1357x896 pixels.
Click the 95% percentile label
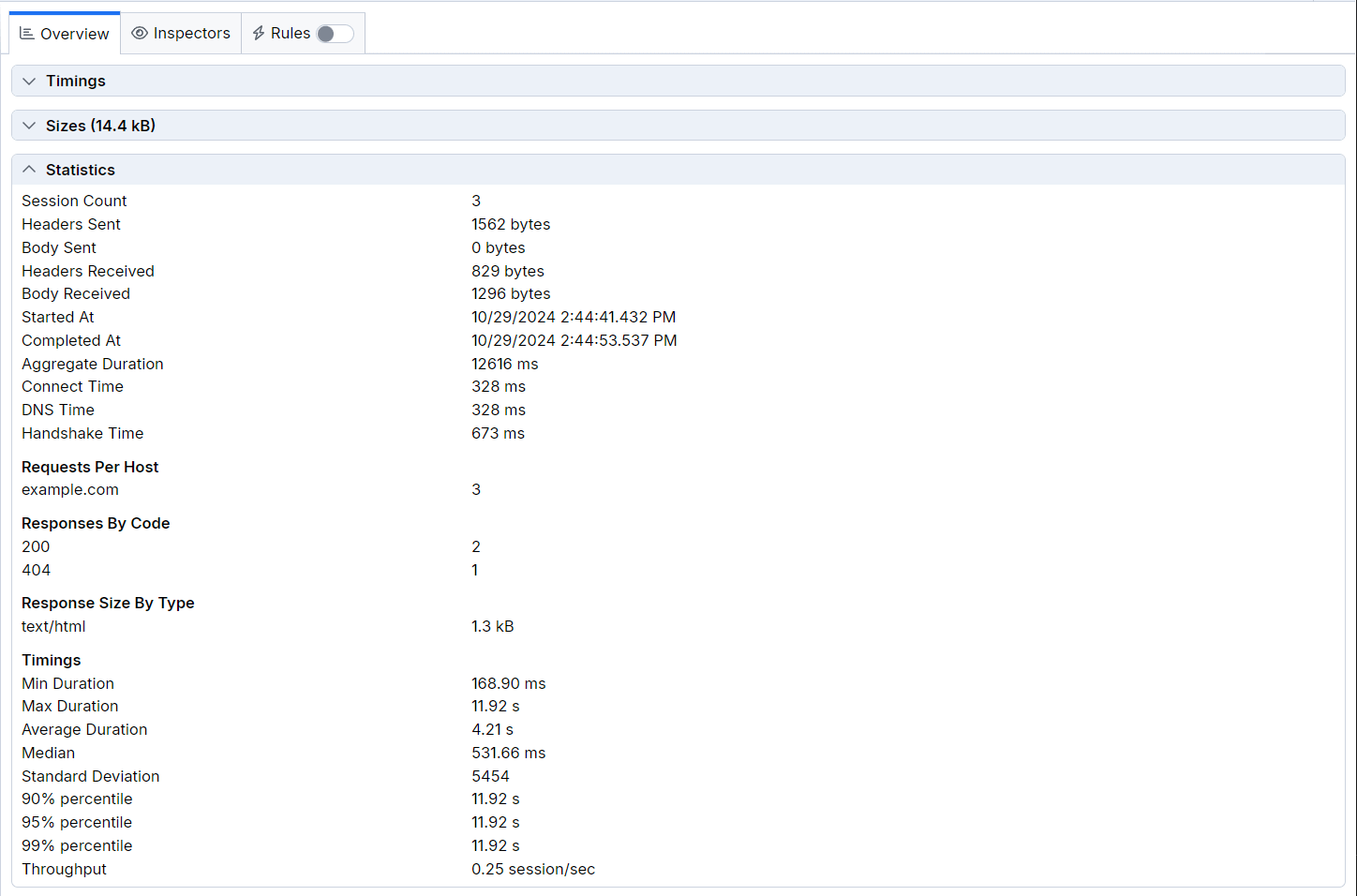(x=77, y=822)
